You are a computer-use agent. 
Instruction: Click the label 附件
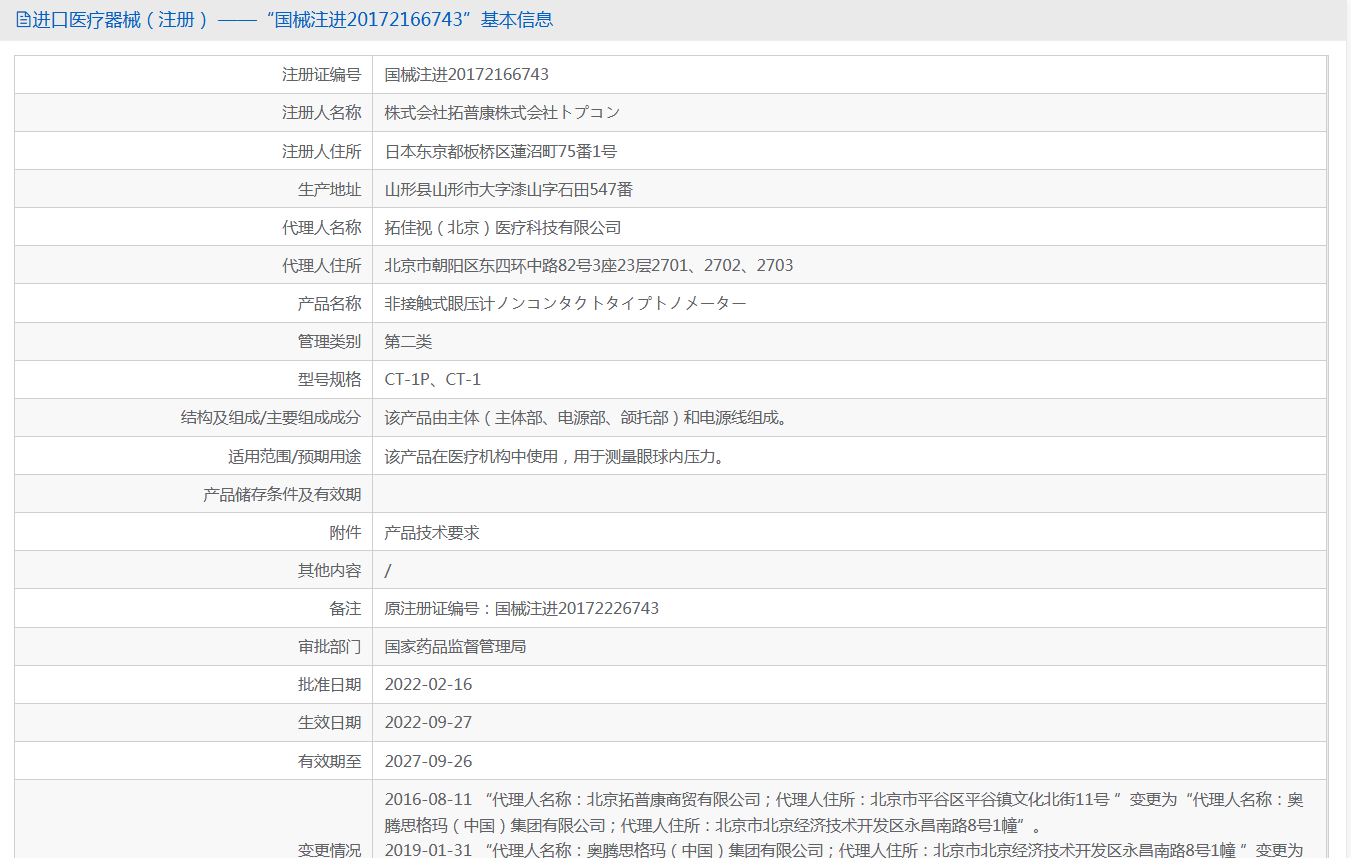click(345, 532)
